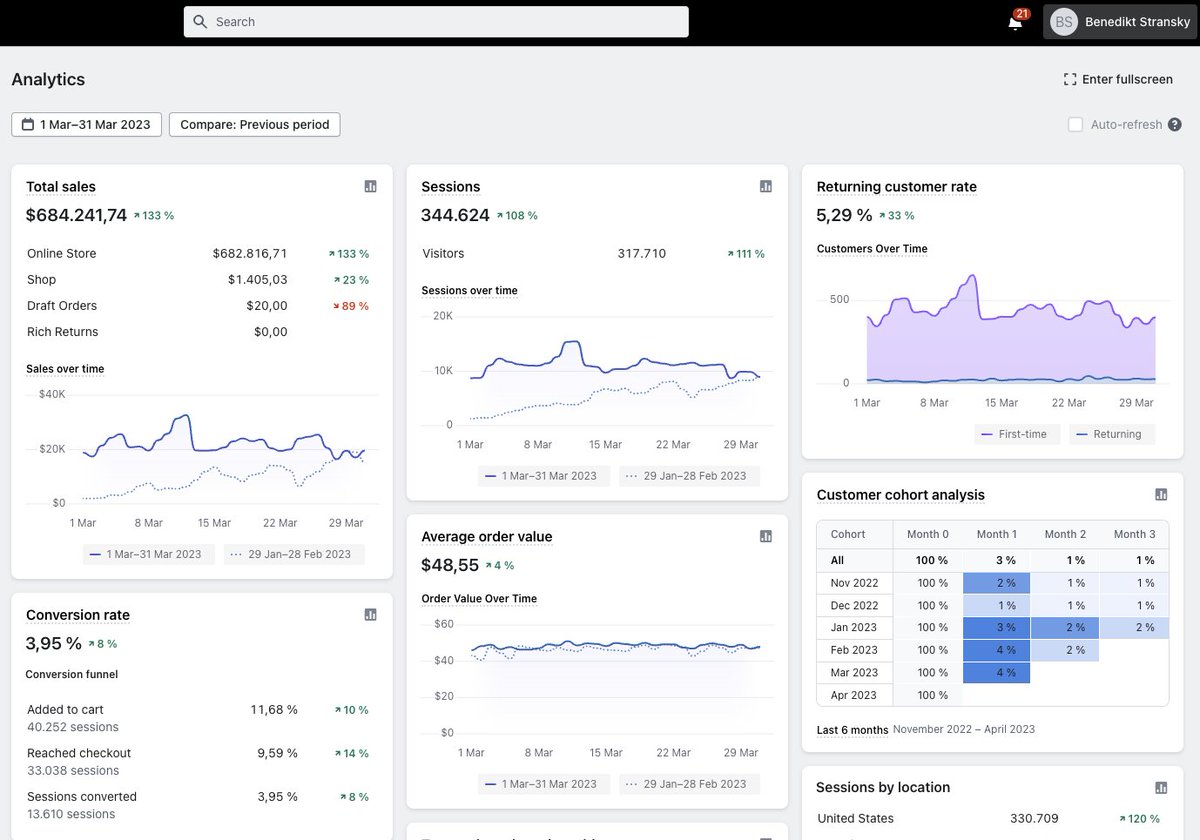Click Rich Returns row label
Viewport: 1200px width, 840px height.
coord(63,332)
